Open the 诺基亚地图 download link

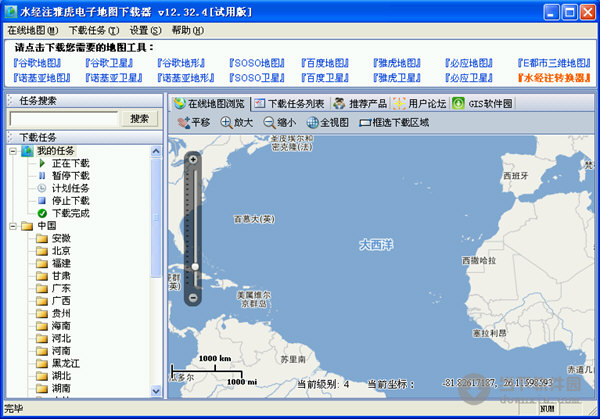pos(42,78)
